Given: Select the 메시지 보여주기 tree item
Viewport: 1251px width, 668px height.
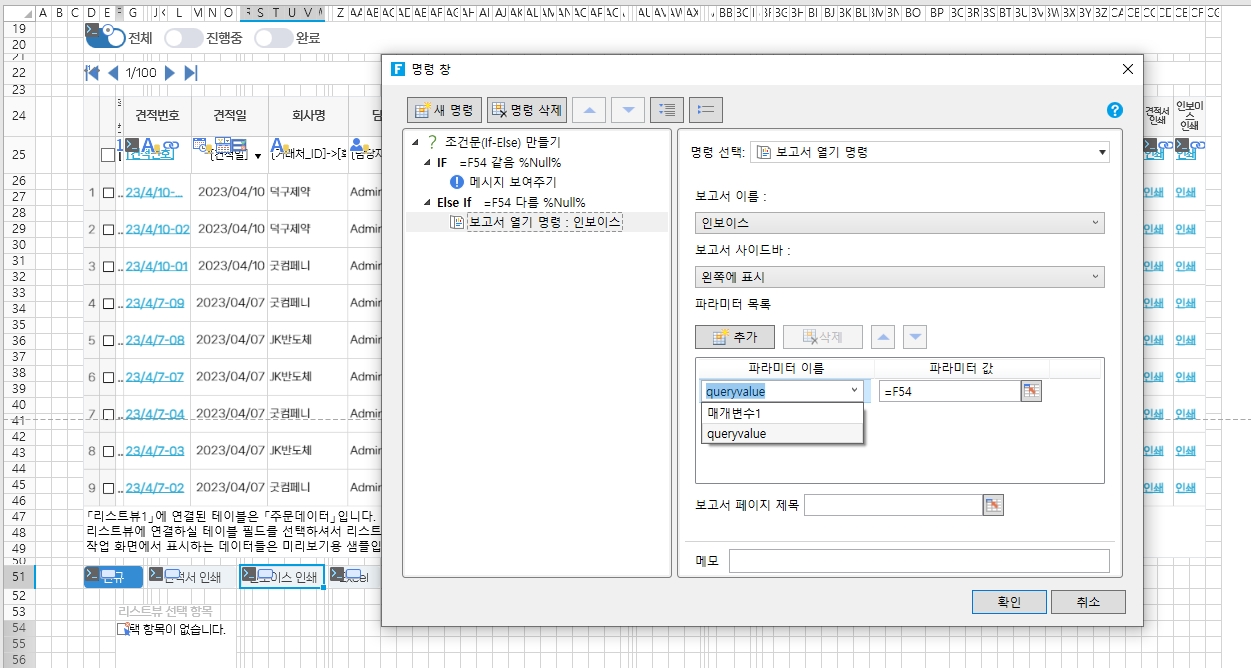Looking at the screenshot, I should point(513,182).
